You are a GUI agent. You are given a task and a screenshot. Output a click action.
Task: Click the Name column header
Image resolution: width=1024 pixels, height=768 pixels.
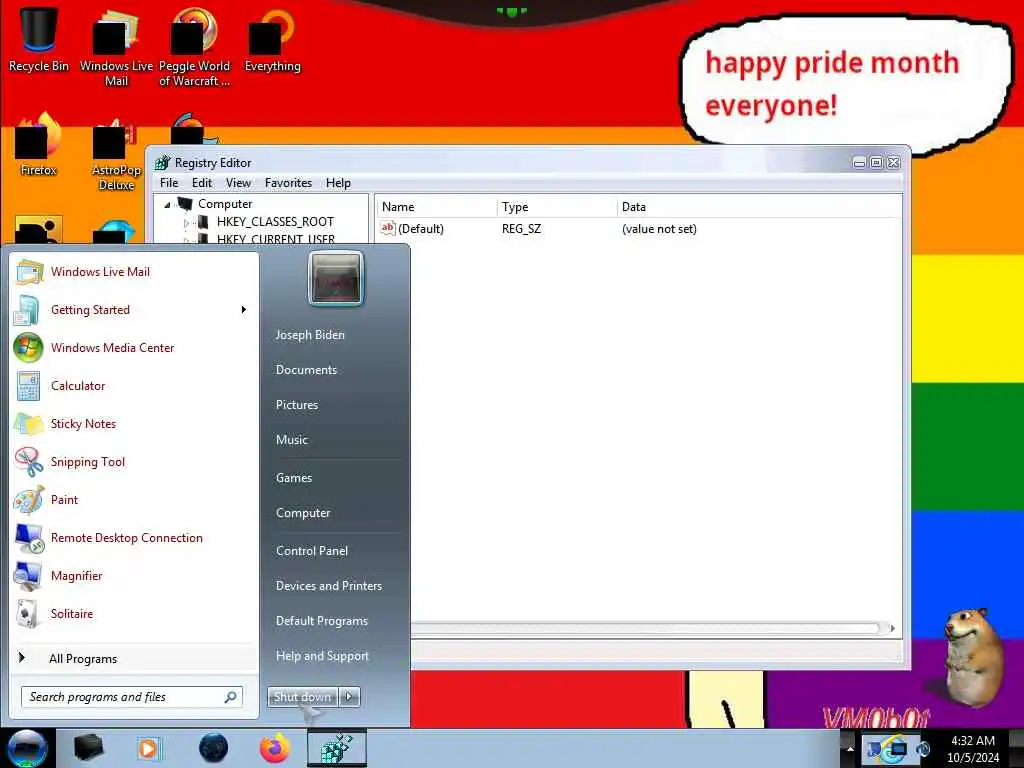pyautogui.click(x=436, y=207)
